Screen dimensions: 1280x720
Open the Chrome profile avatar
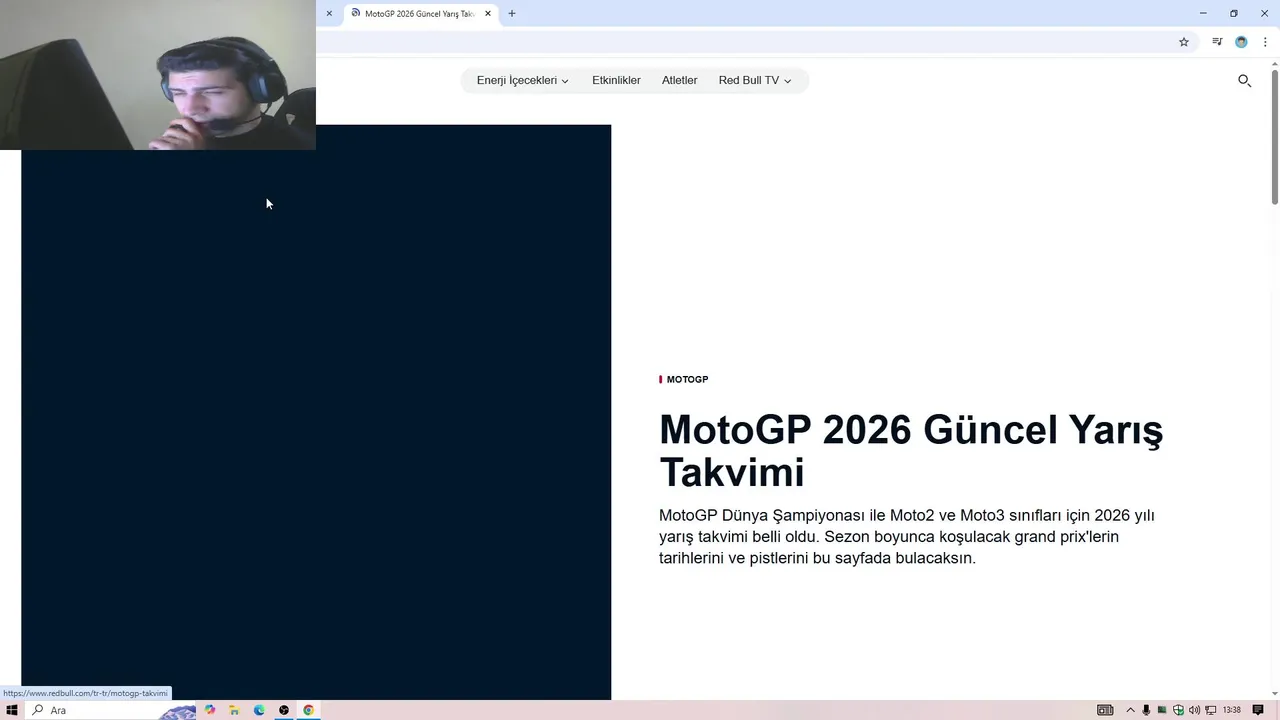(x=1241, y=42)
